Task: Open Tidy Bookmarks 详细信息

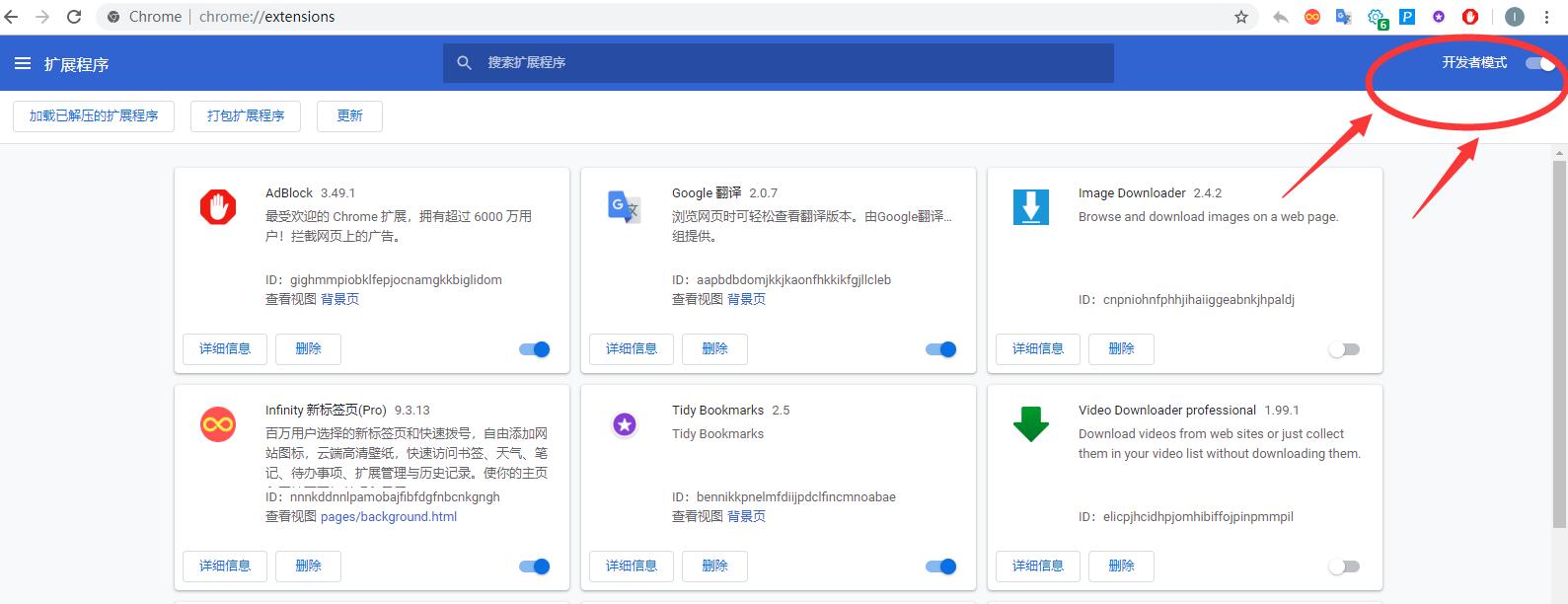Action: point(632,566)
